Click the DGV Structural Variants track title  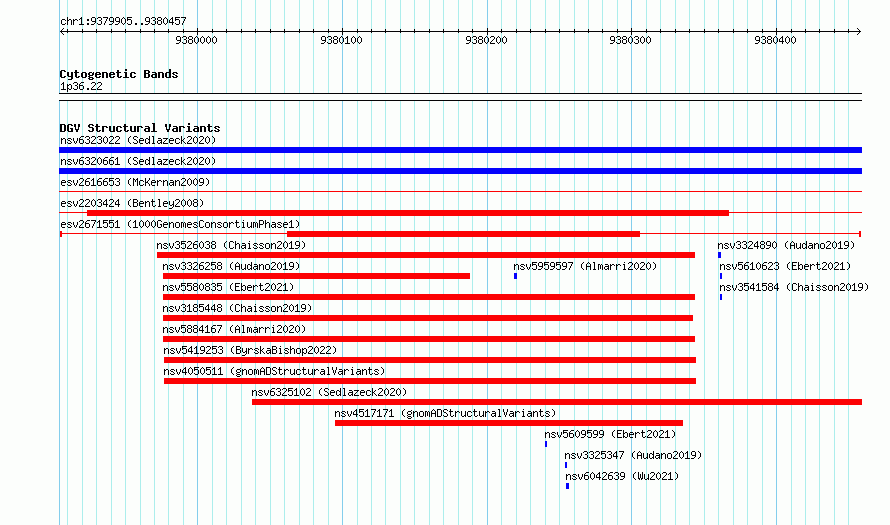pos(140,128)
